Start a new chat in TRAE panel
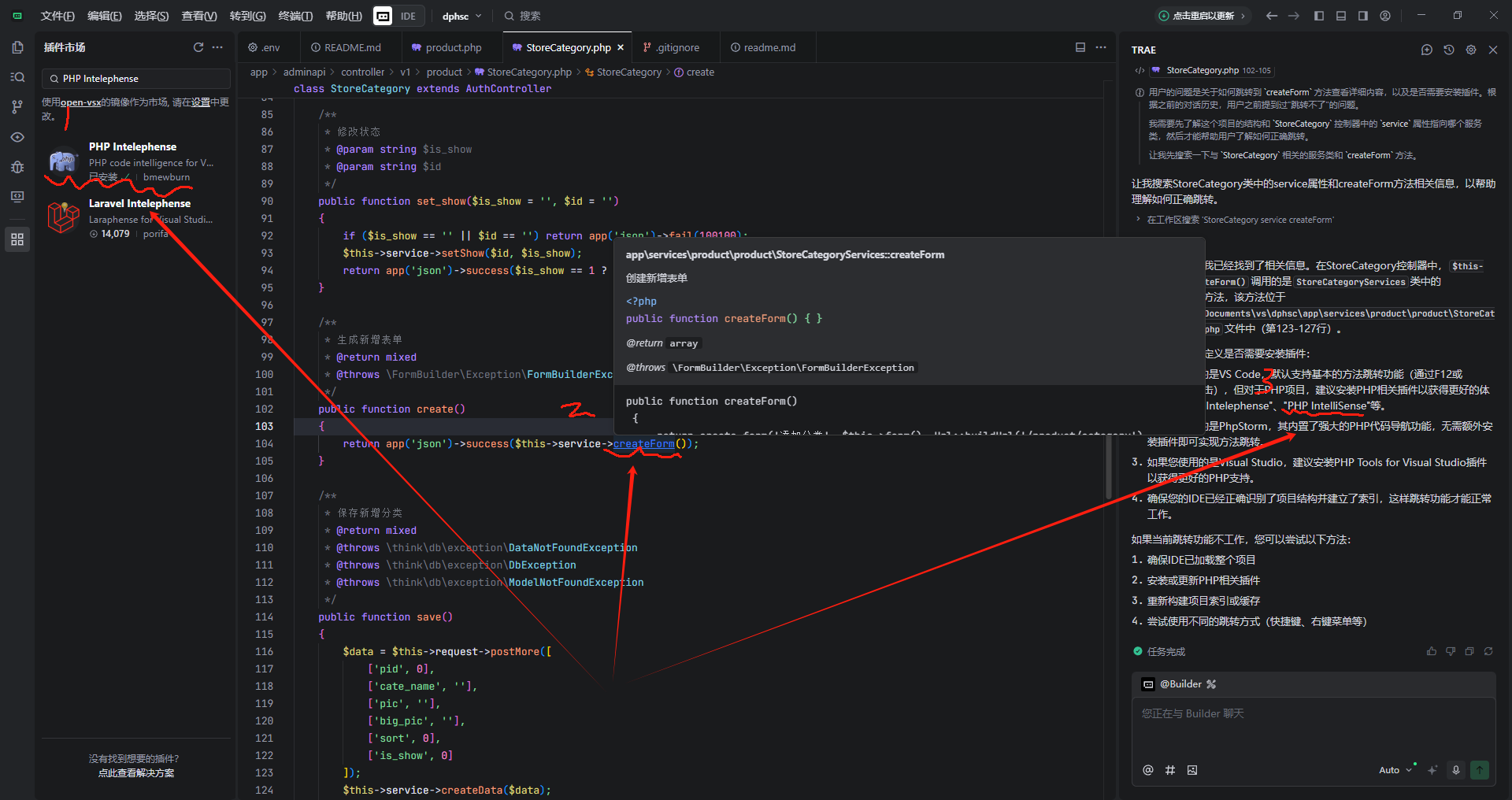 (x=1426, y=50)
